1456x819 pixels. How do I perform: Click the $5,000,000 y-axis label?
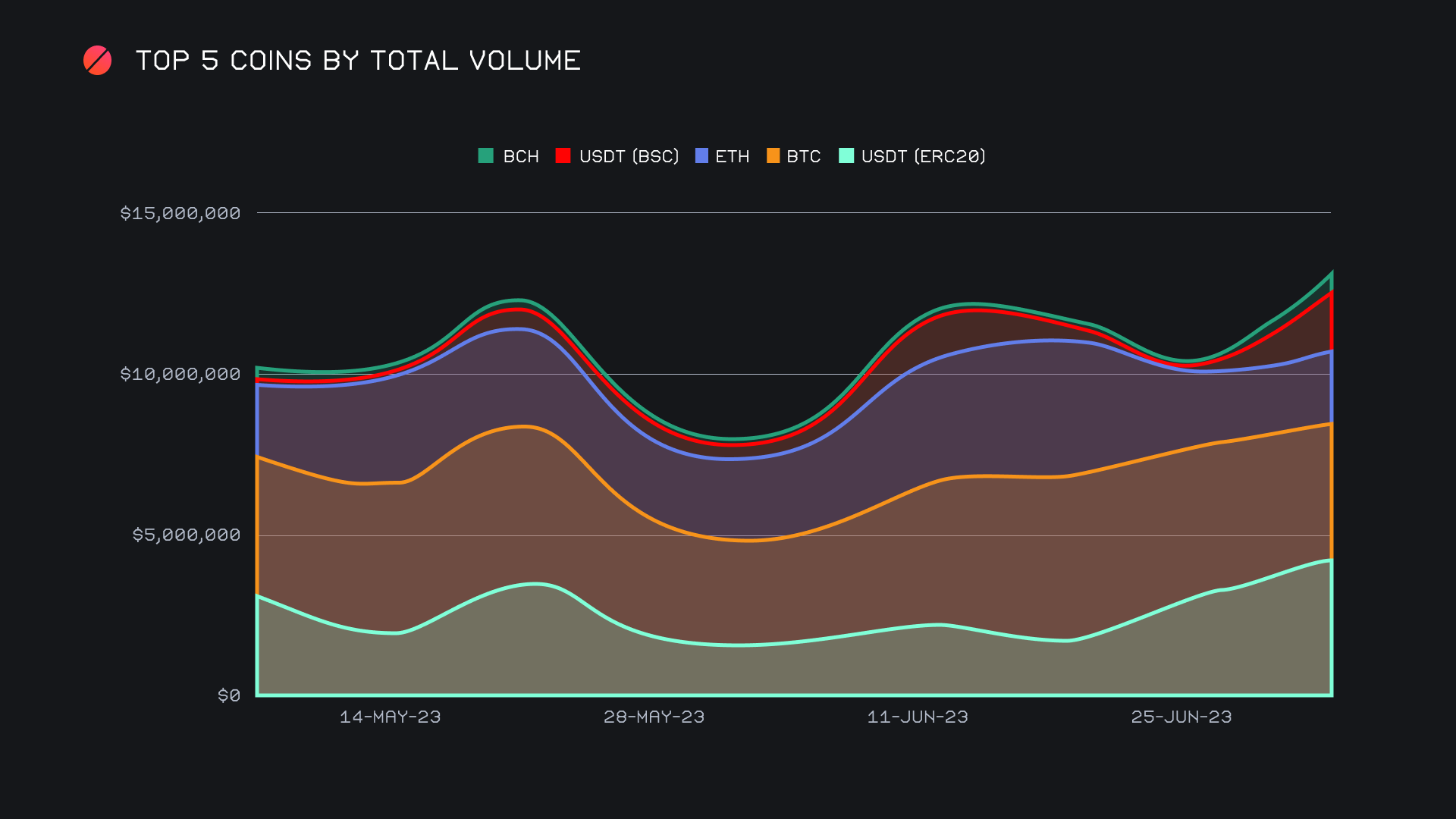187,535
